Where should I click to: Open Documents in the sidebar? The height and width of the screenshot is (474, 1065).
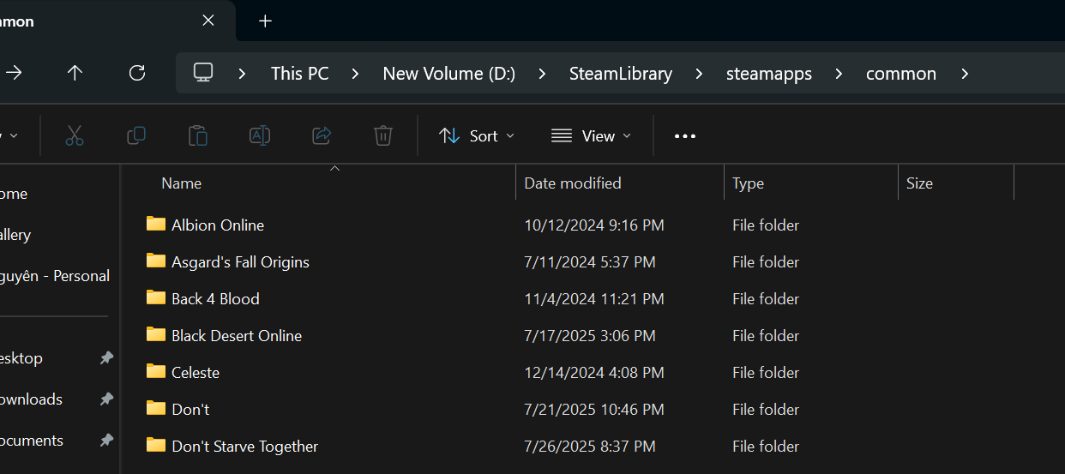coord(31,441)
